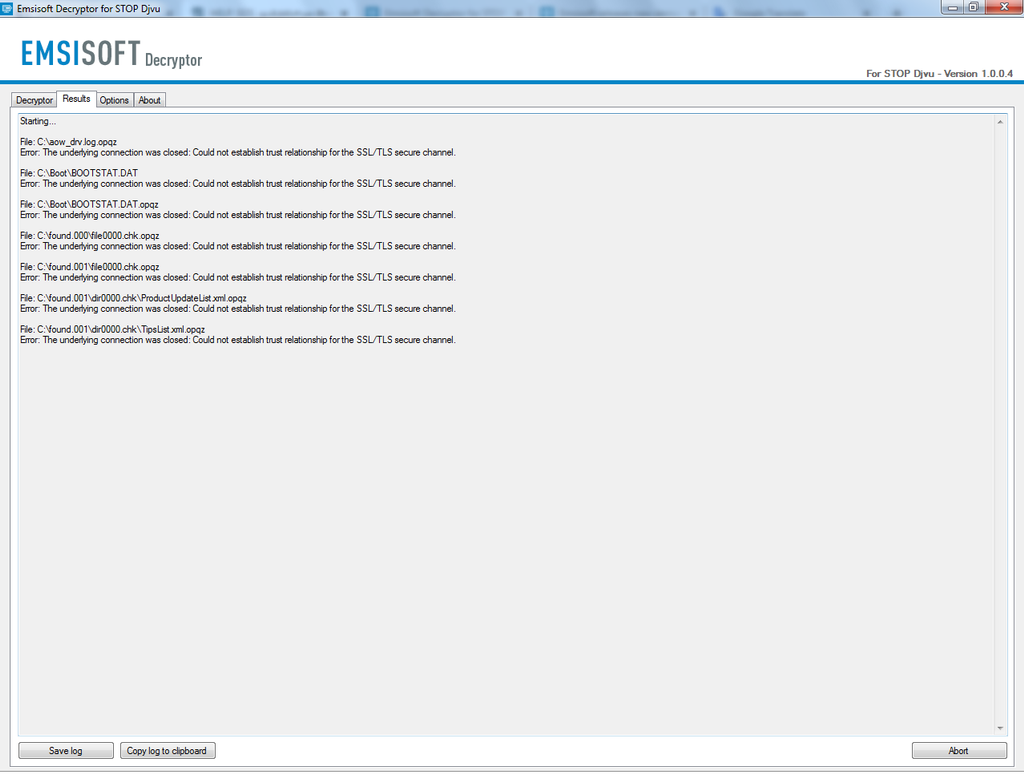
Task: Select the Results tab
Action: (76, 99)
